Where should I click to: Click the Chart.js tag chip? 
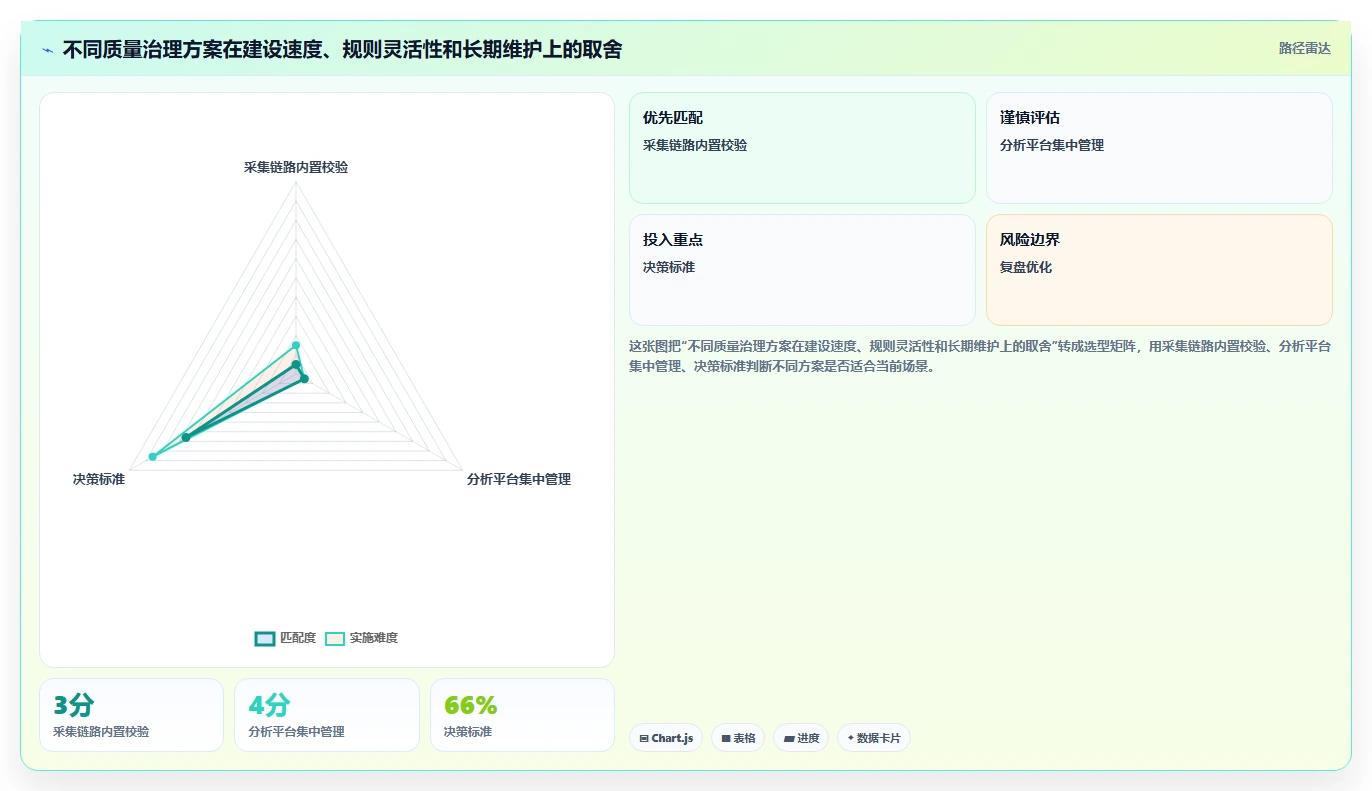tap(666, 738)
